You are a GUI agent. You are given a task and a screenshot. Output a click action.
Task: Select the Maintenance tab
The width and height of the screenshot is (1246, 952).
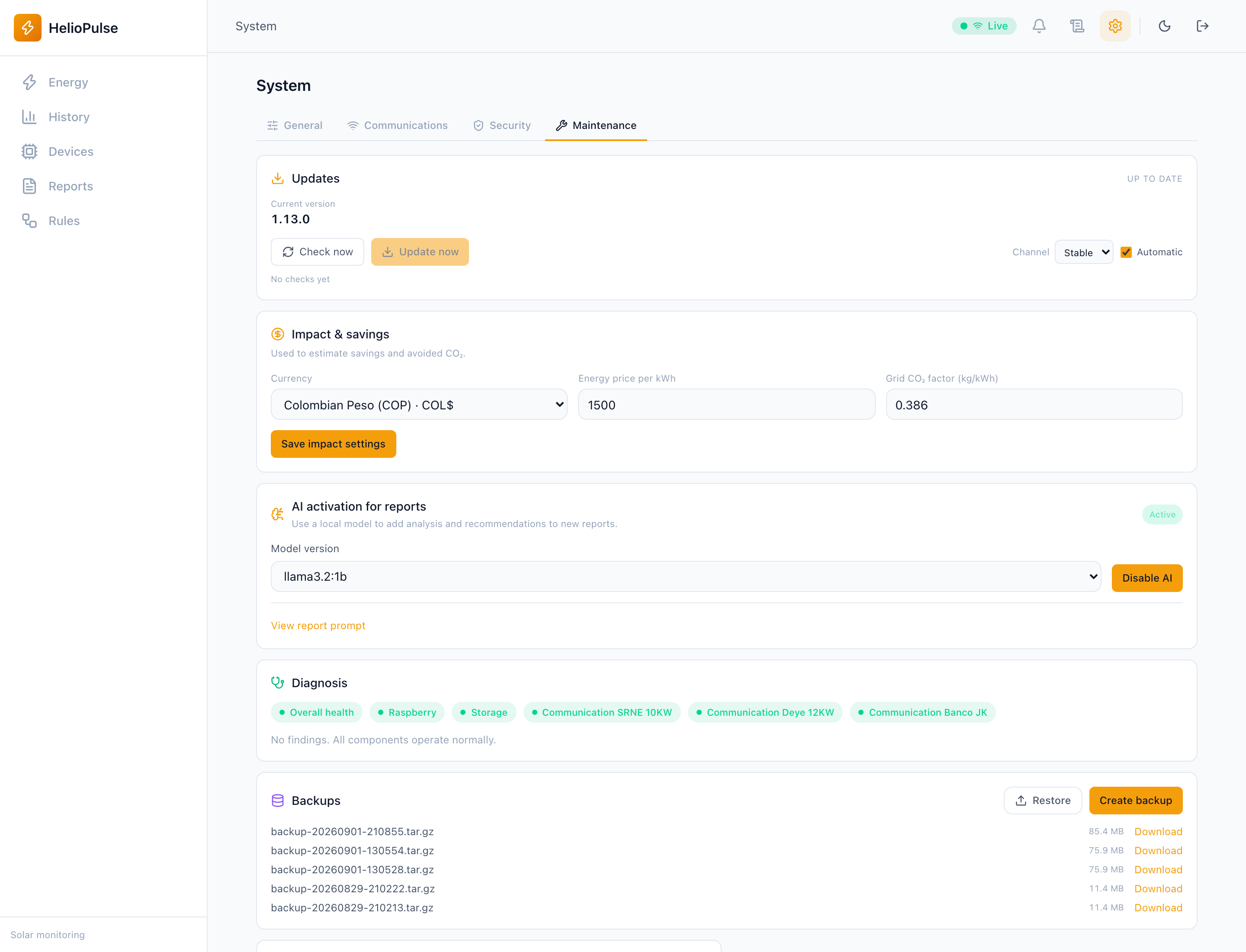596,125
